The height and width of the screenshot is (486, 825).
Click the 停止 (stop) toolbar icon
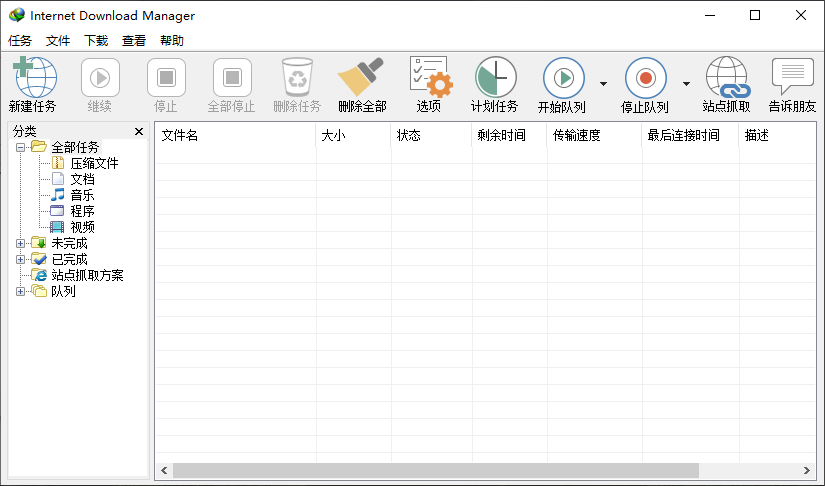tap(166, 78)
